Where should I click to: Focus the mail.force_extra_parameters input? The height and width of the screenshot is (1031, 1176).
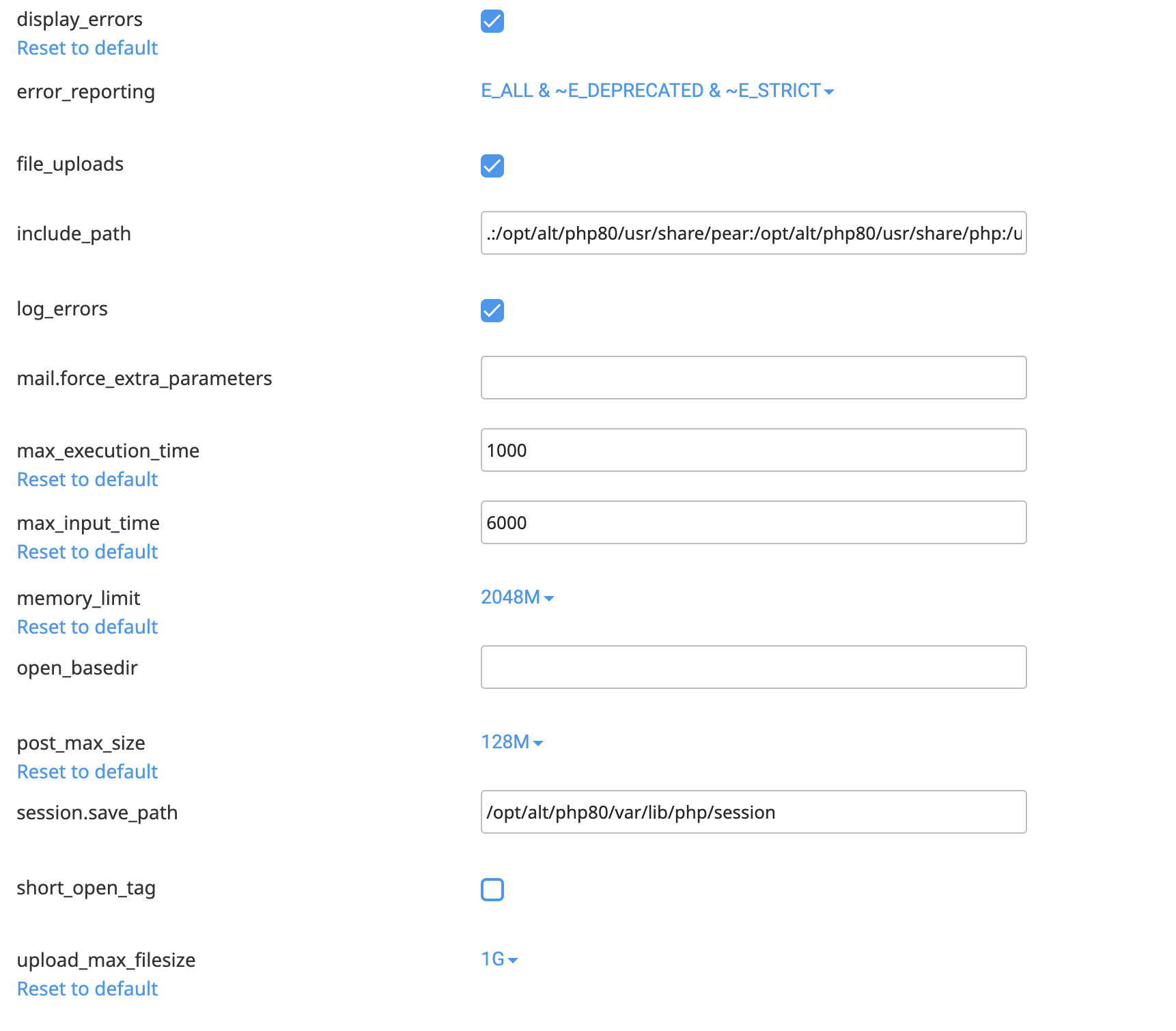coord(753,378)
